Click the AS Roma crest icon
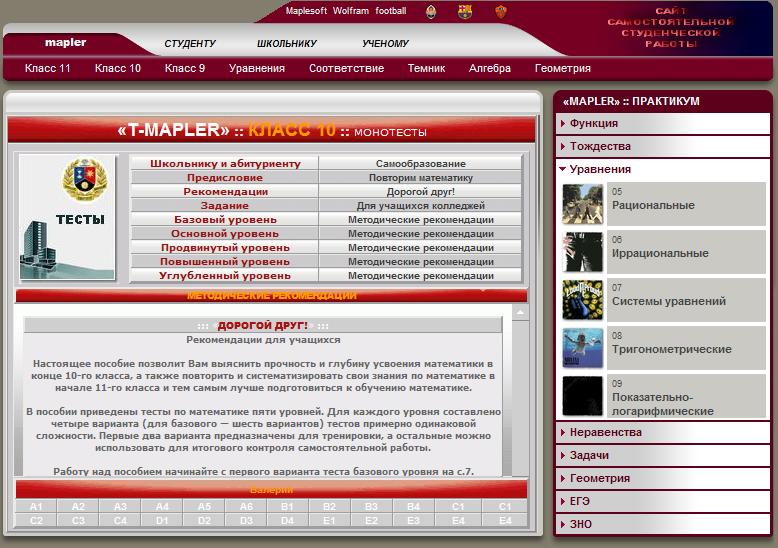 coord(501,11)
